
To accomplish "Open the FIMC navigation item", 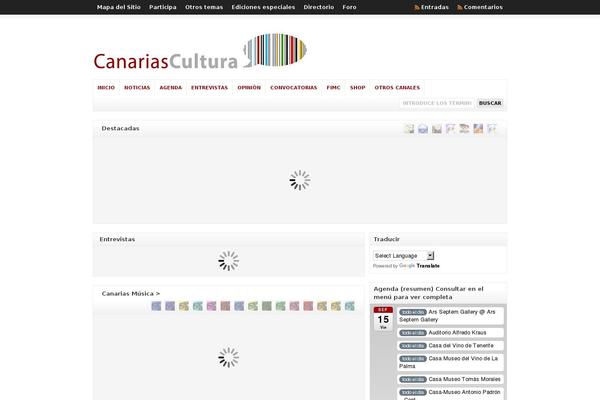I will (333, 88).
